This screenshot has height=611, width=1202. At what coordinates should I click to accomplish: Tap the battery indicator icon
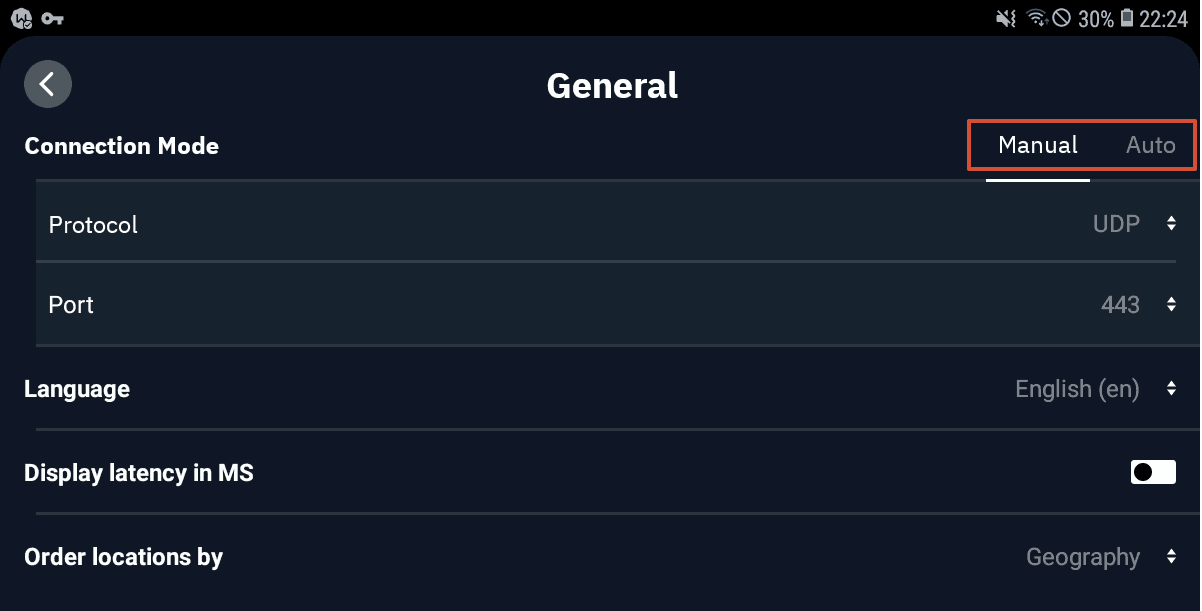pos(1127,18)
